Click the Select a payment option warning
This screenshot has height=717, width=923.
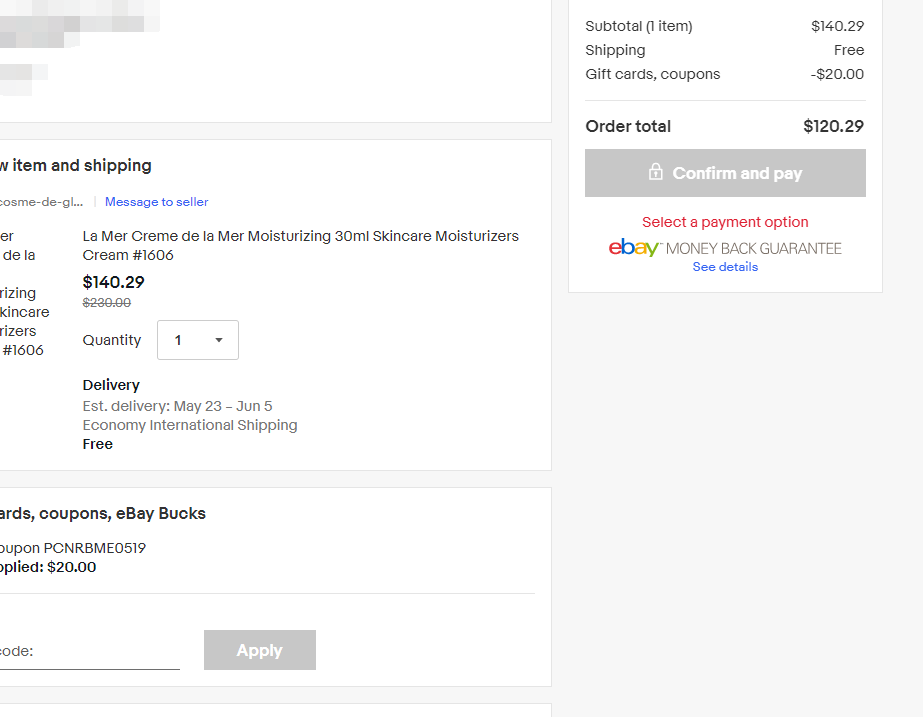tap(725, 222)
